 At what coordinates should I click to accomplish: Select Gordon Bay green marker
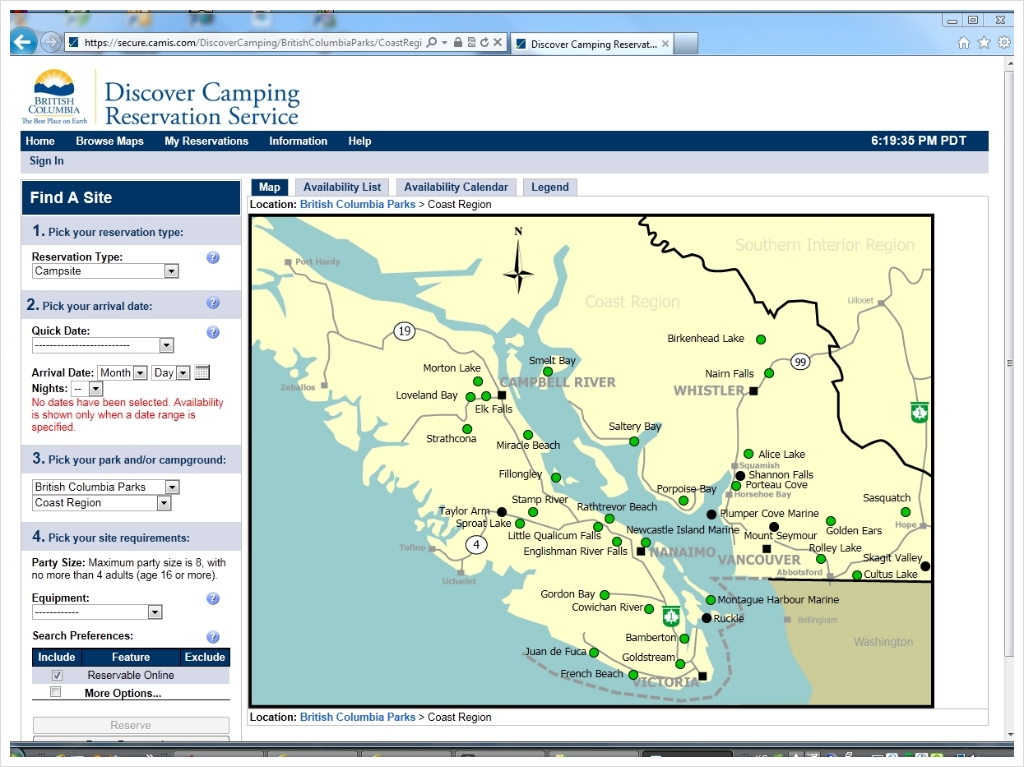click(x=605, y=595)
